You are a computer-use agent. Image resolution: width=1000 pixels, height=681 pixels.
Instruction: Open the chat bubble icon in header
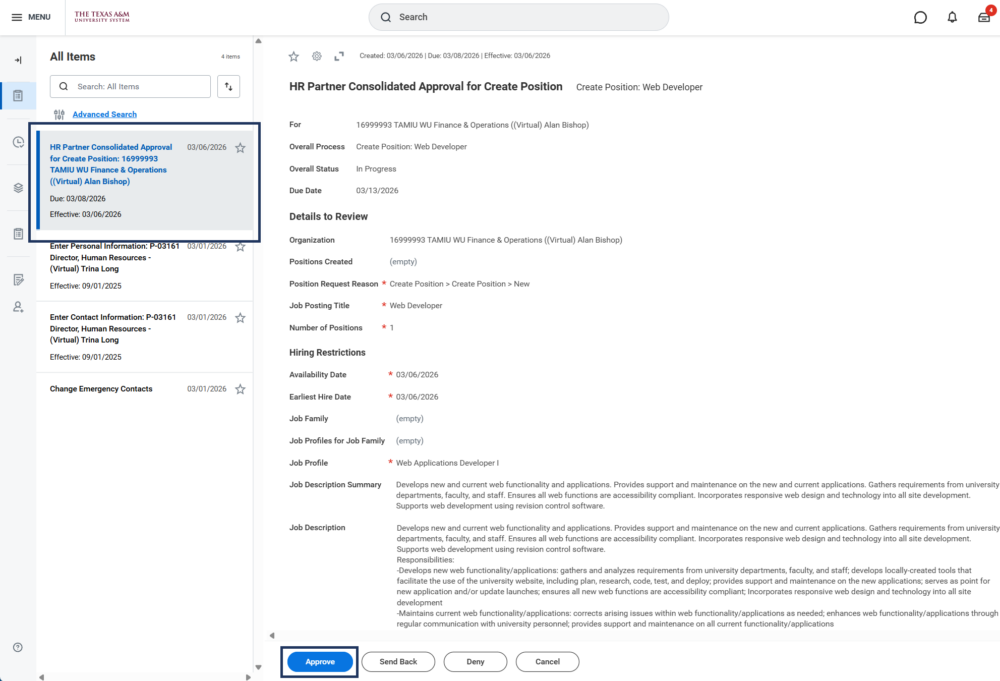coord(920,17)
